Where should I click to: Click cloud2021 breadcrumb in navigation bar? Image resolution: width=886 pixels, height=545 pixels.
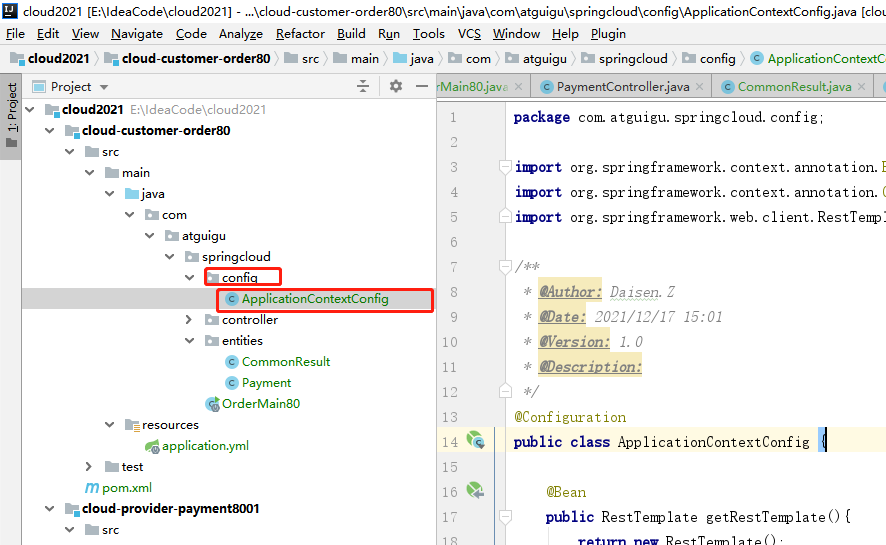point(50,59)
